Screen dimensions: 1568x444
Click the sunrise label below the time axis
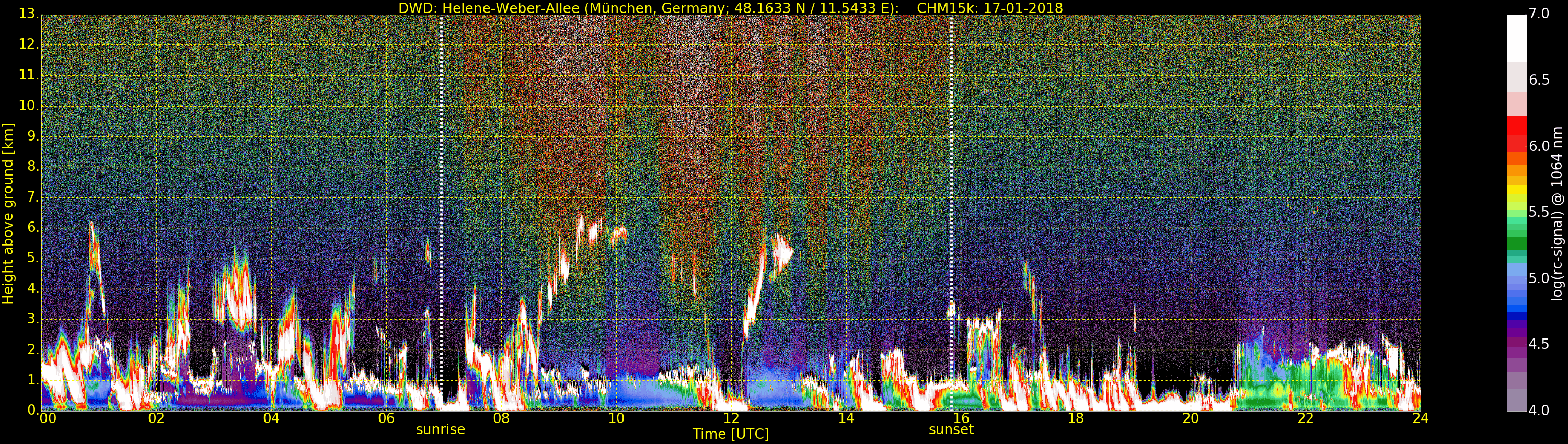click(440, 429)
